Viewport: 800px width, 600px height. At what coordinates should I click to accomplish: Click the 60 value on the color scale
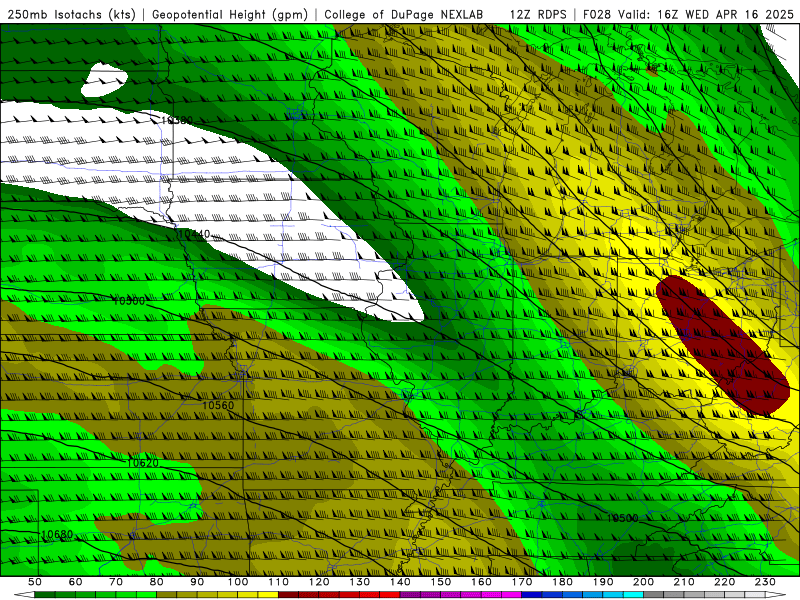click(76, 582)
